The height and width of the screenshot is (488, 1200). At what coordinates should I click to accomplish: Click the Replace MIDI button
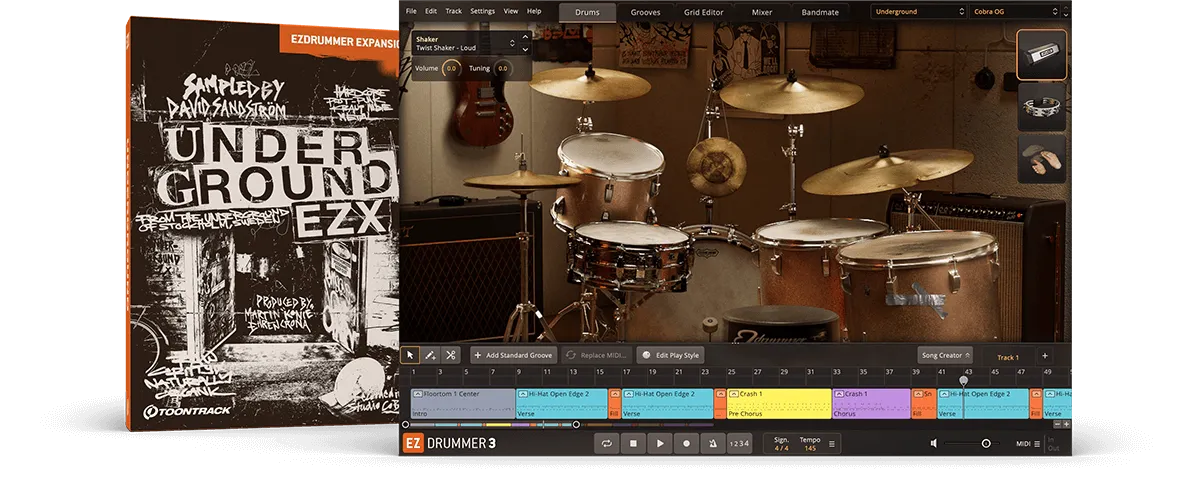[x=596, y=355]
